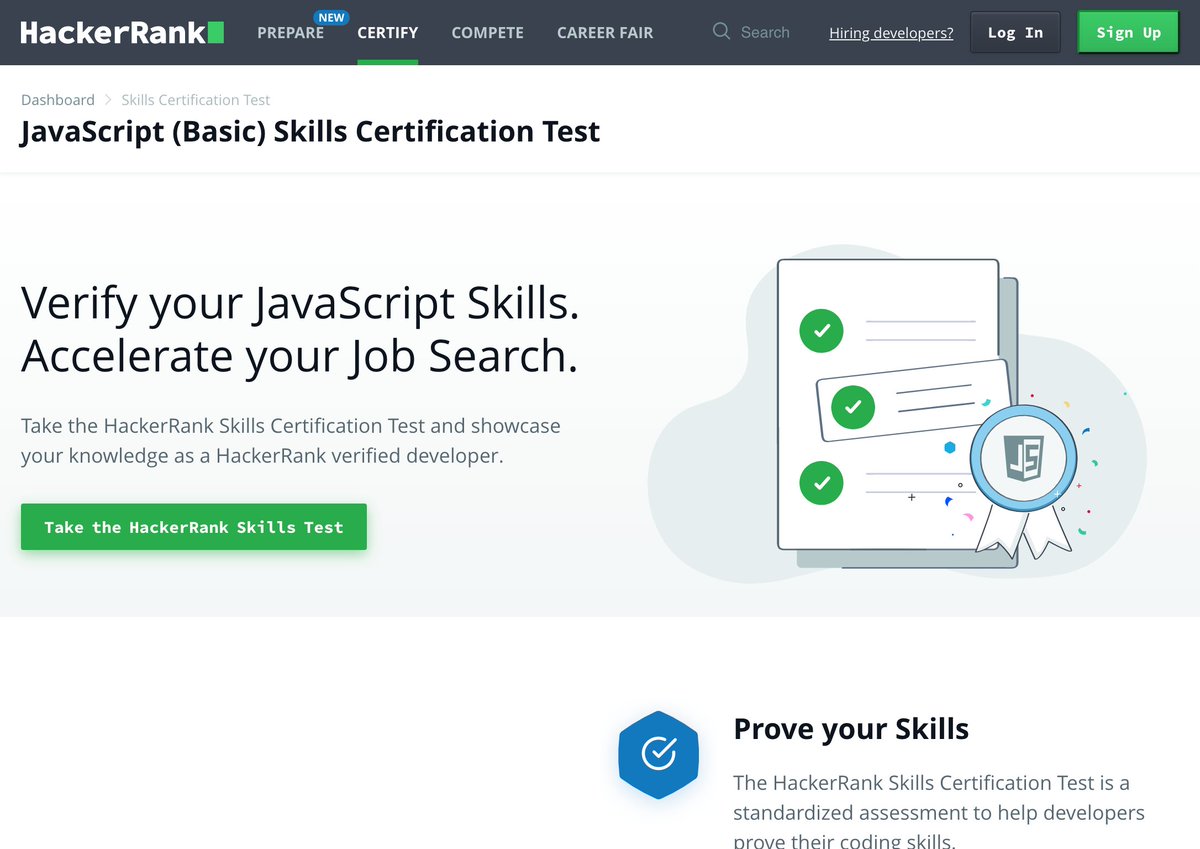Click the Log In button

click(x=1015, y=32)
